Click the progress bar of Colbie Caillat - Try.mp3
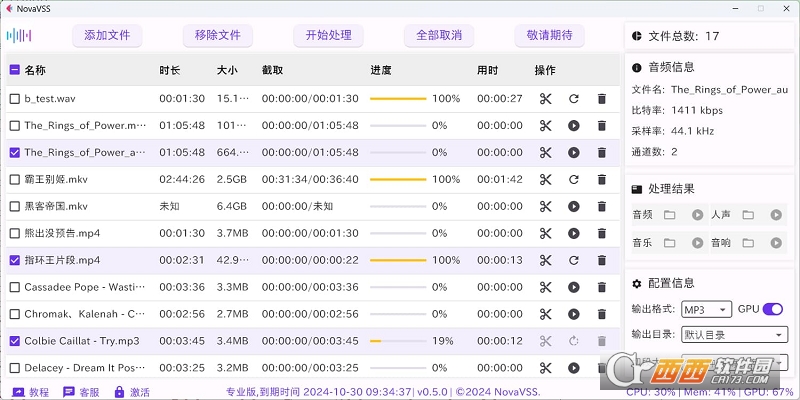Image resolution: width=800 pixels, height=400 pixels. click(398, 341)
